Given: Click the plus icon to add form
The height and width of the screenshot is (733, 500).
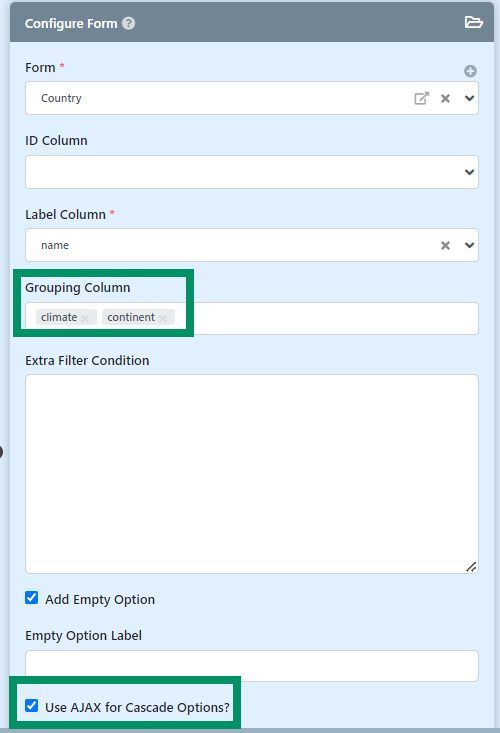Looking at the screenshot, I should (470, 71).
